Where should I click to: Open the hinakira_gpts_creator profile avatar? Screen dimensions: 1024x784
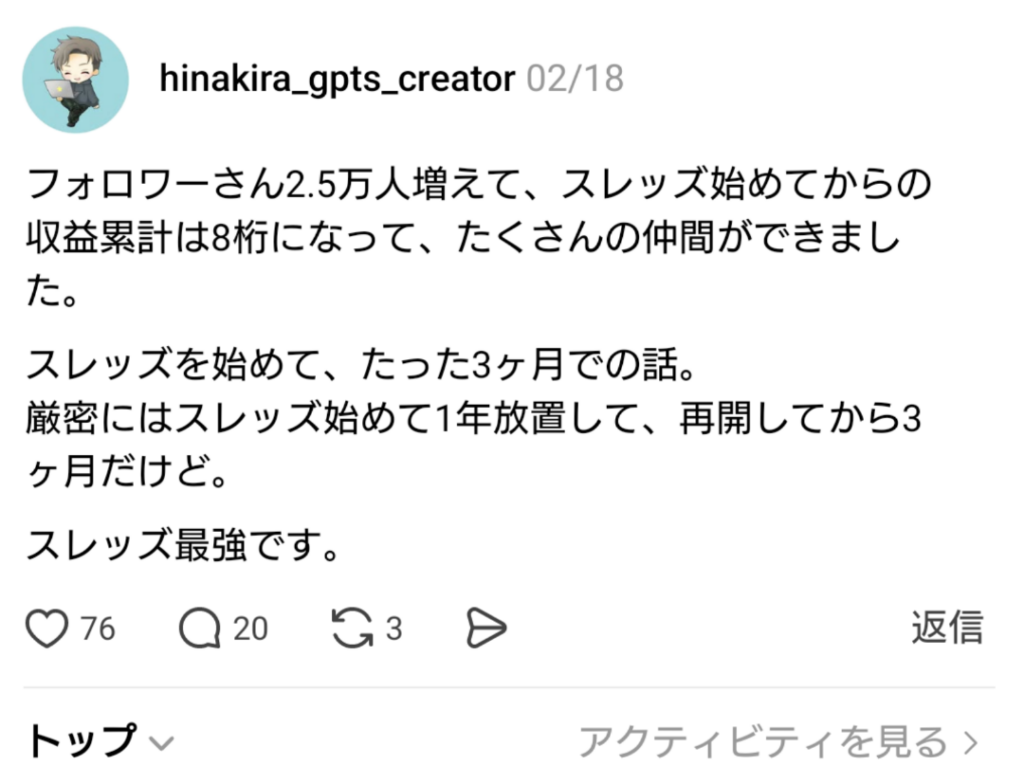[x=75, y=80]
